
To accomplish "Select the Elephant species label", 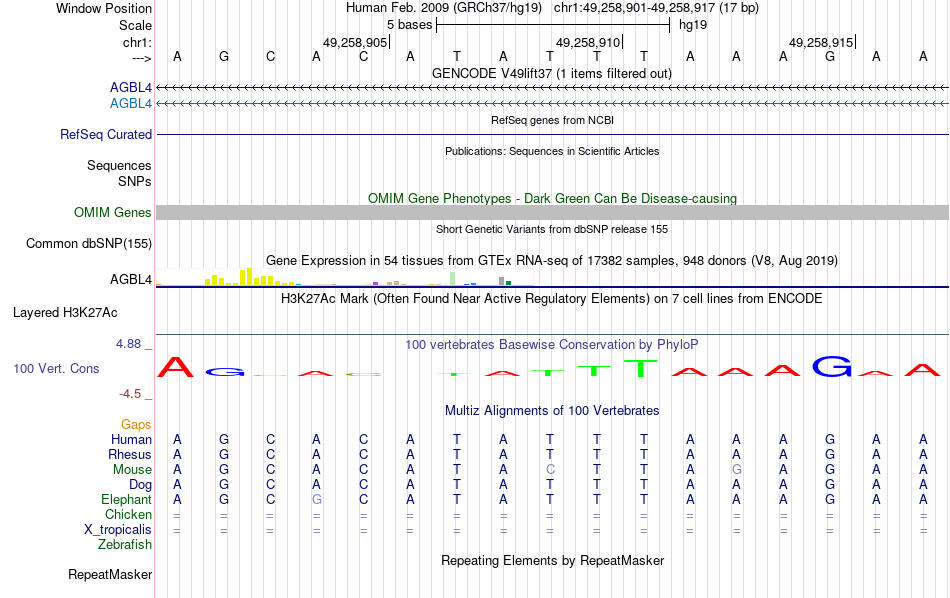I will [127, 499].
